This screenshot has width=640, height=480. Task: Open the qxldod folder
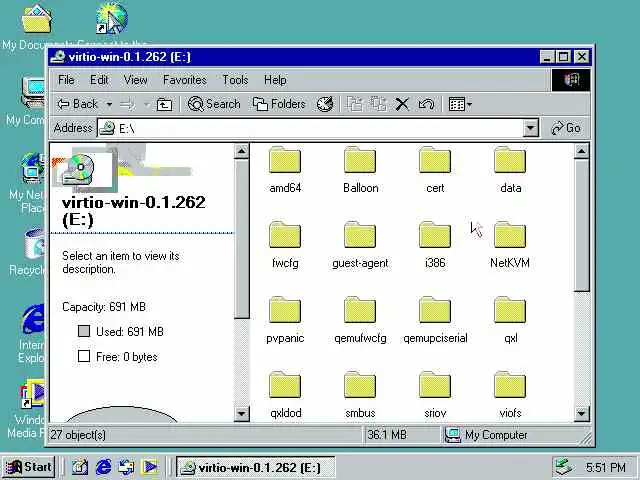[x=285, y=394]
